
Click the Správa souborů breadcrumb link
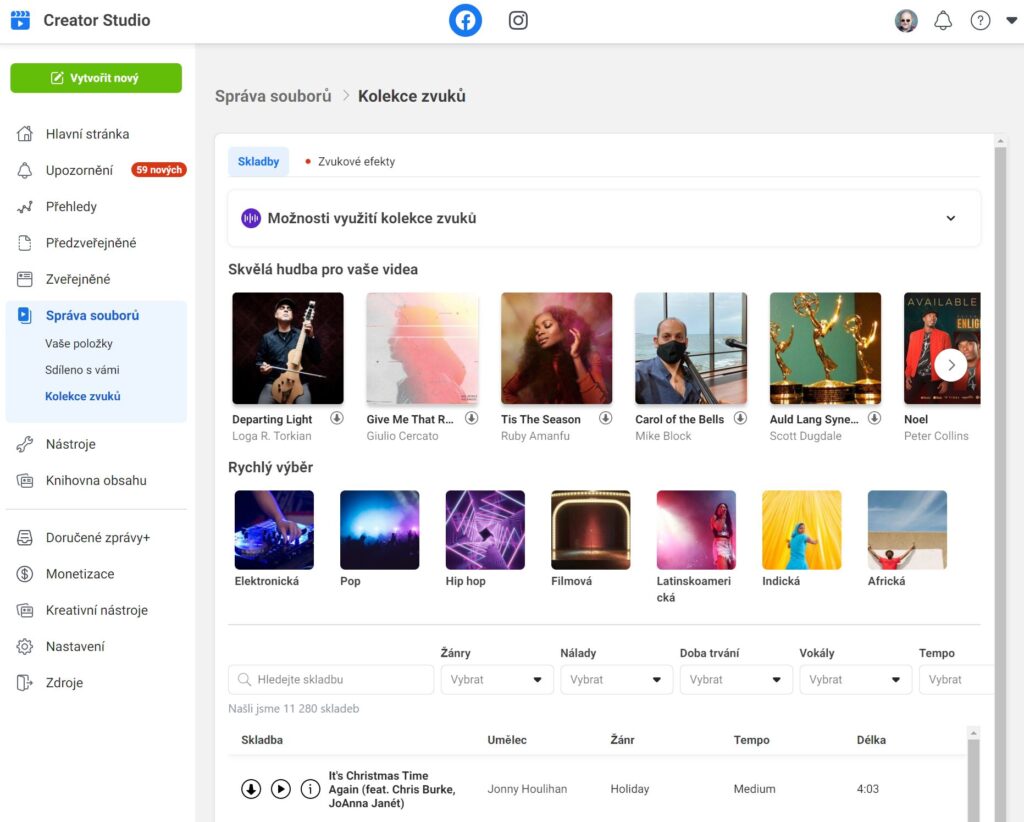[x=273, y=96]
